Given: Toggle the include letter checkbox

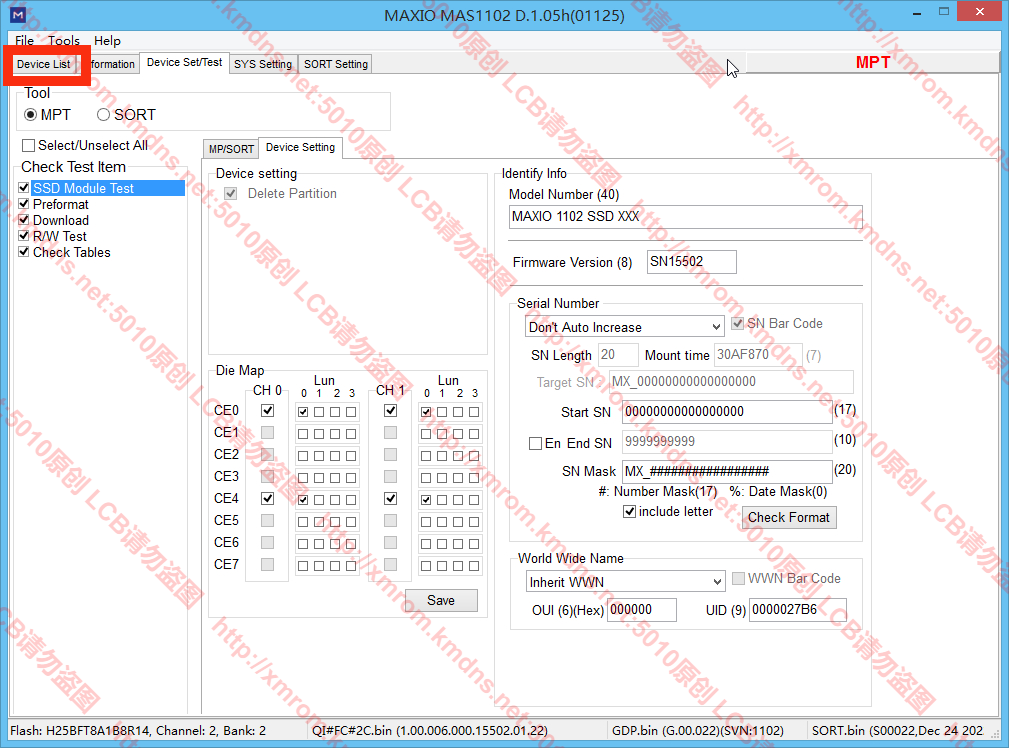Looking at the screenshot, I should point(629,512).
